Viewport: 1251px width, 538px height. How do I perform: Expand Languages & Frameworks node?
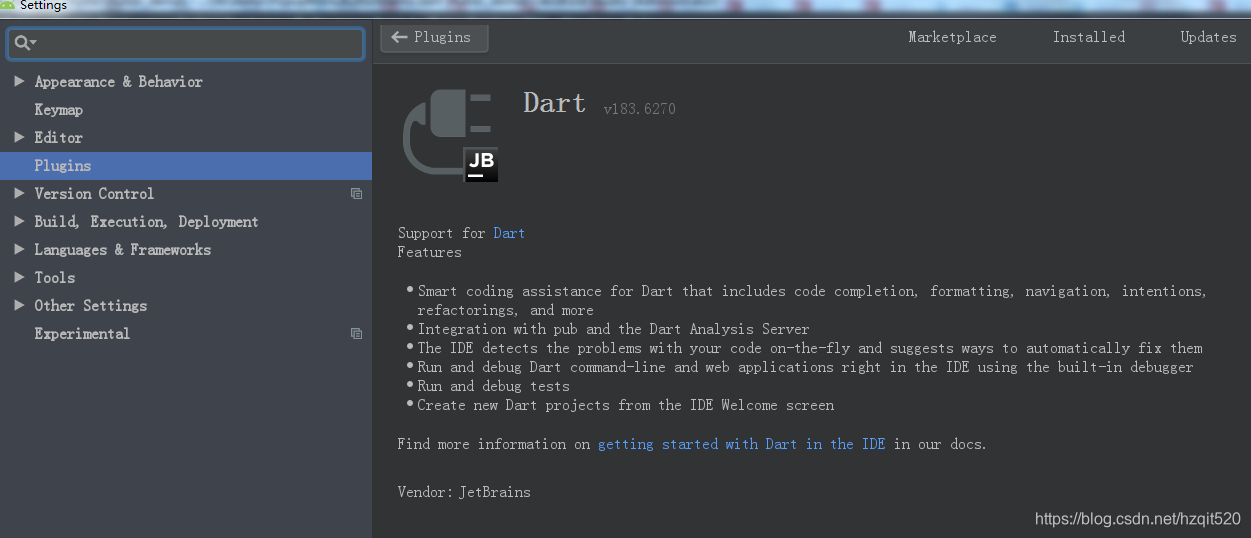(x=19, y=249)
